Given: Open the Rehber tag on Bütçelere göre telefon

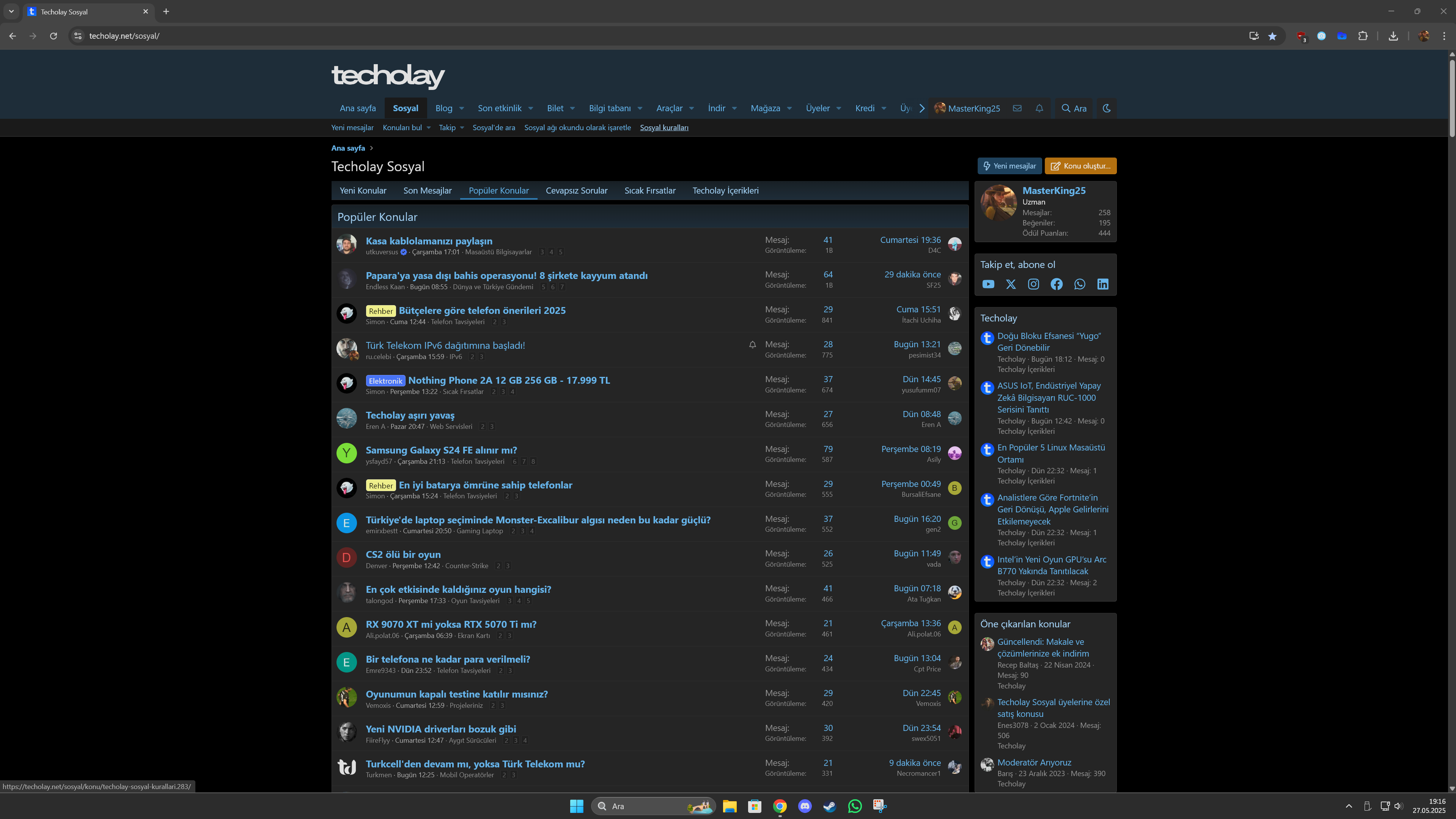Looking at the screenshot, I should tap(381, 311).
